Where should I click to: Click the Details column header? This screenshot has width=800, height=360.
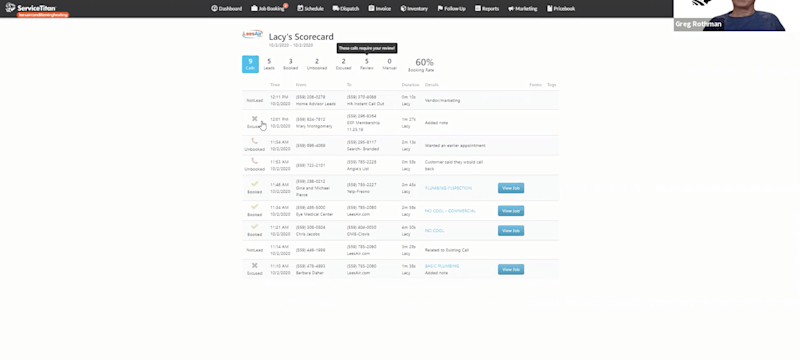tap(432, 85)
